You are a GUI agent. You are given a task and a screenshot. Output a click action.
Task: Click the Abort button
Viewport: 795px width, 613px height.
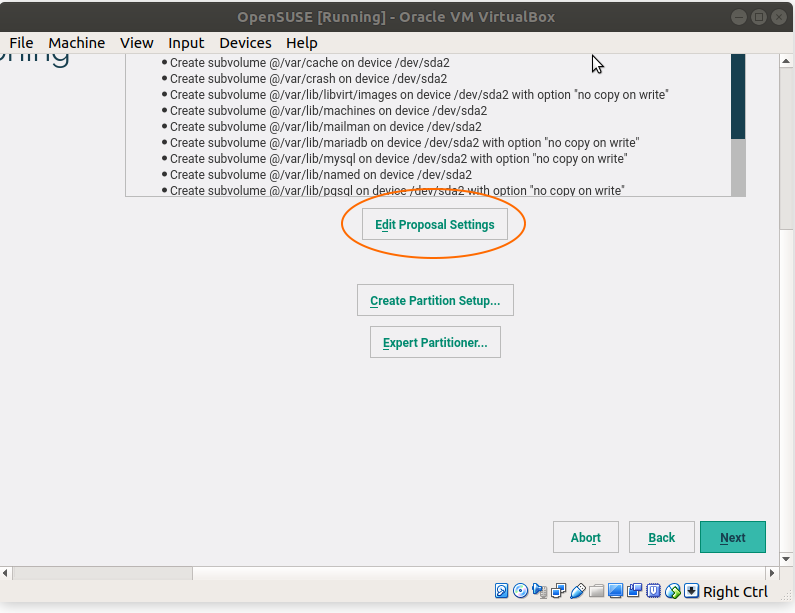(586, 537)
